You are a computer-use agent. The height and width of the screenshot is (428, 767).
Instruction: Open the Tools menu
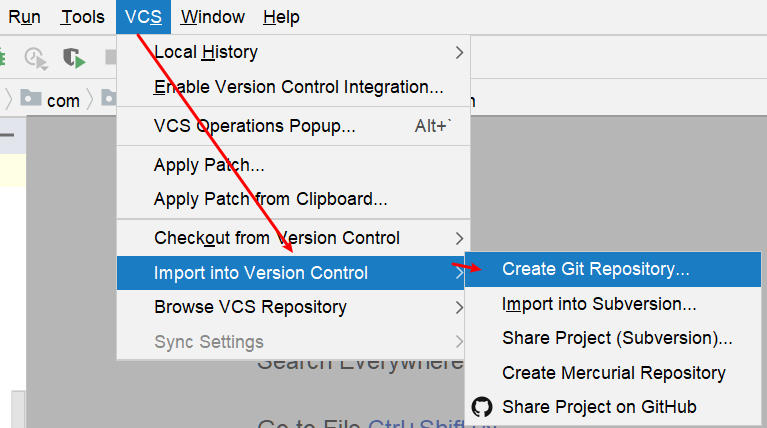[83, 17]
